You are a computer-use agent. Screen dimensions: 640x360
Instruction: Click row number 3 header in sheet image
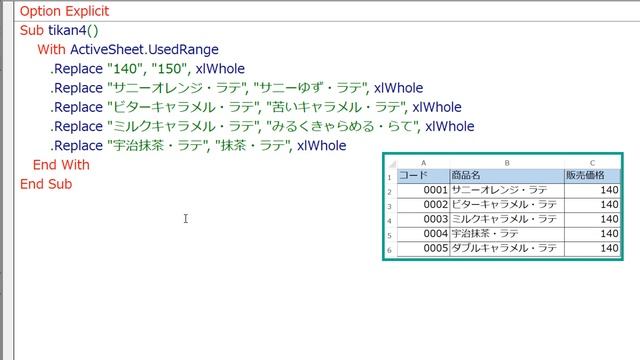tap(390, 206)
